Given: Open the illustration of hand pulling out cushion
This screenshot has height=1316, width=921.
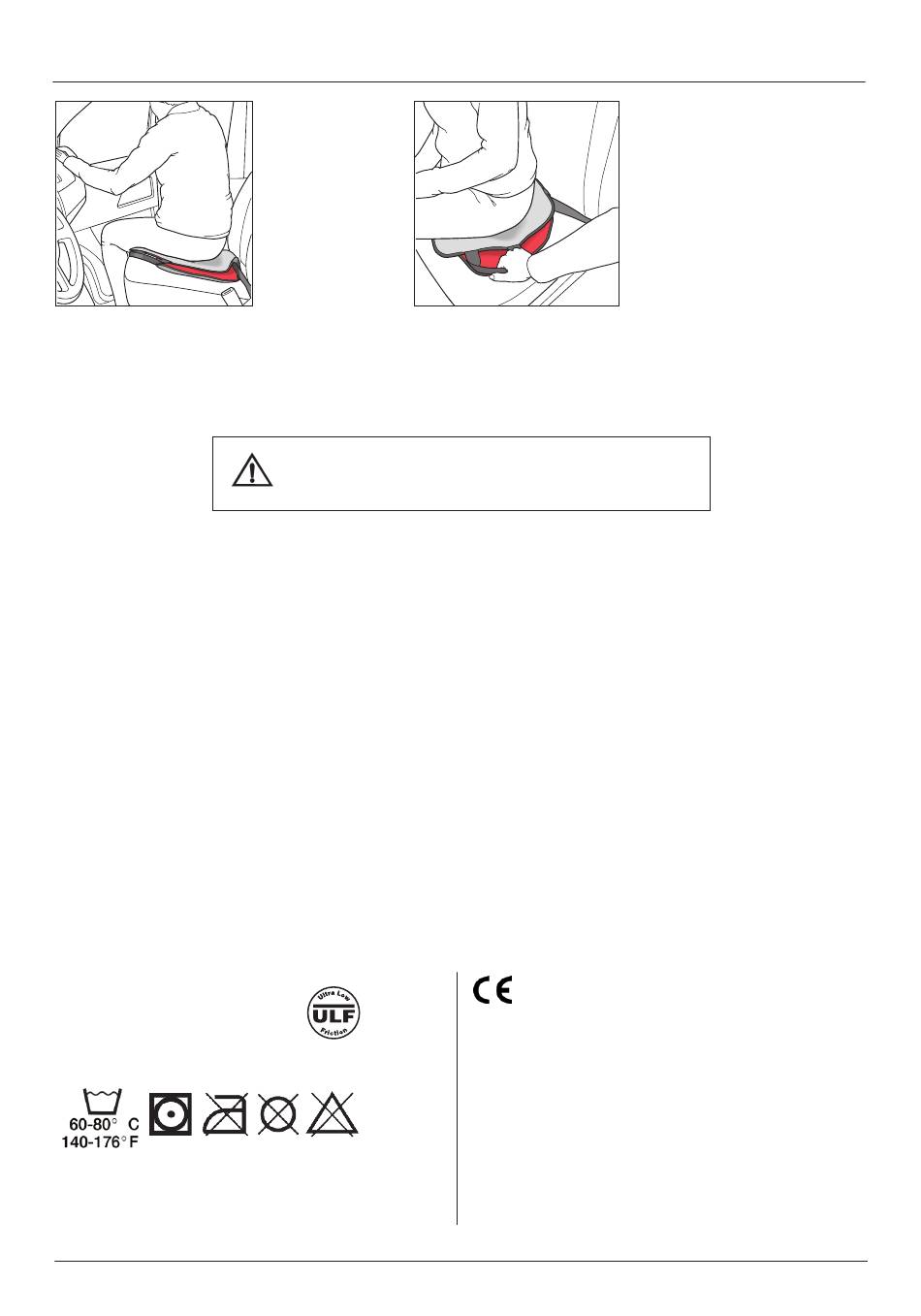Looking at the screenshot, I should [x=517, y=204].
